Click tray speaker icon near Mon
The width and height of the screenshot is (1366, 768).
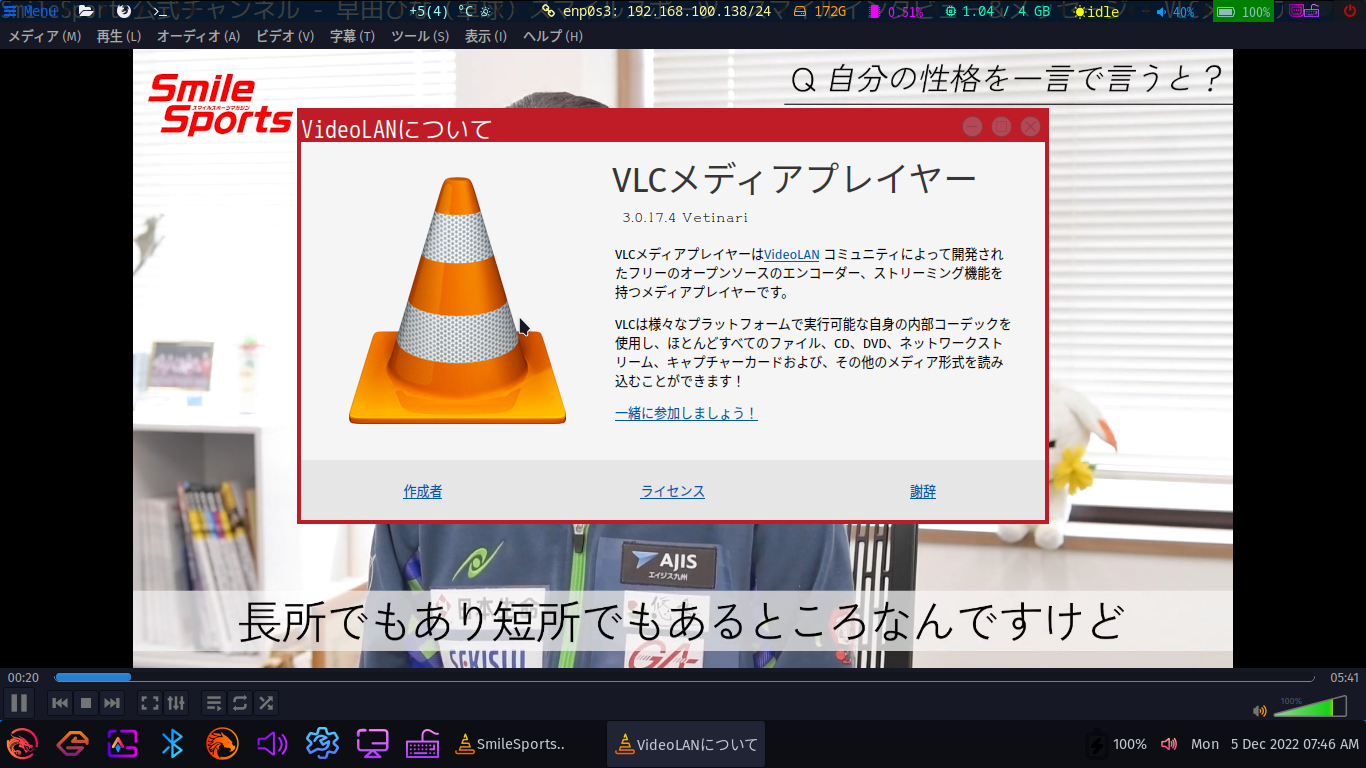(x=1168, y=744)
